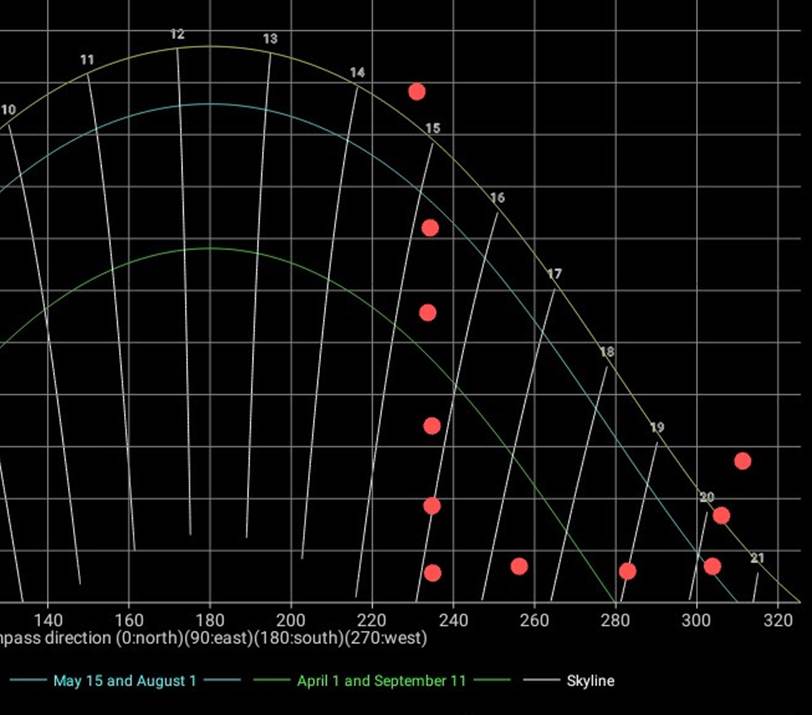Screen dimensions: 812x715
Task: Click the 180 azimuth axis label
Action: pyautogui.click(x=209, y=619)
